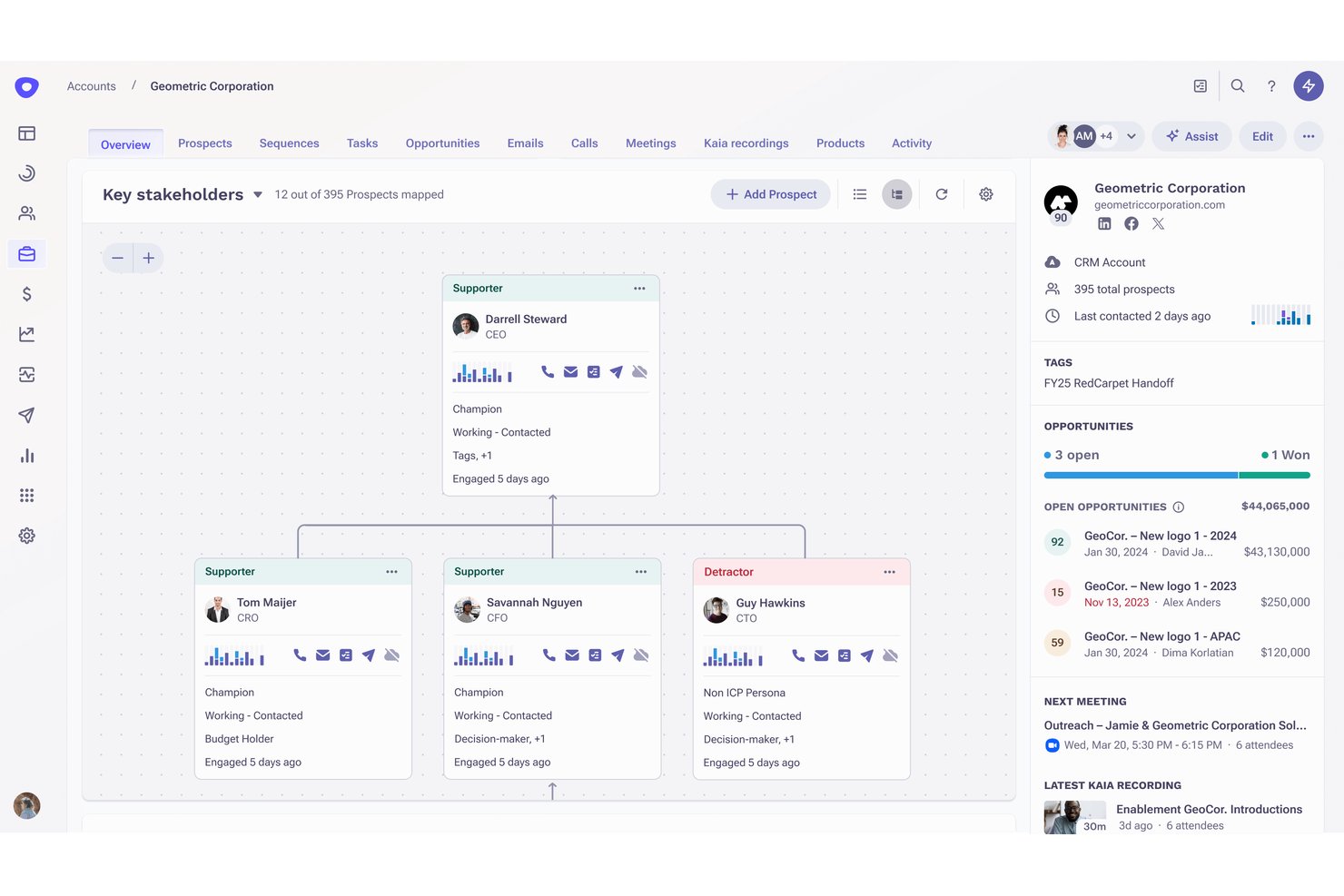Zoom out the stakeholder map with the minus button

click(118, 258)
